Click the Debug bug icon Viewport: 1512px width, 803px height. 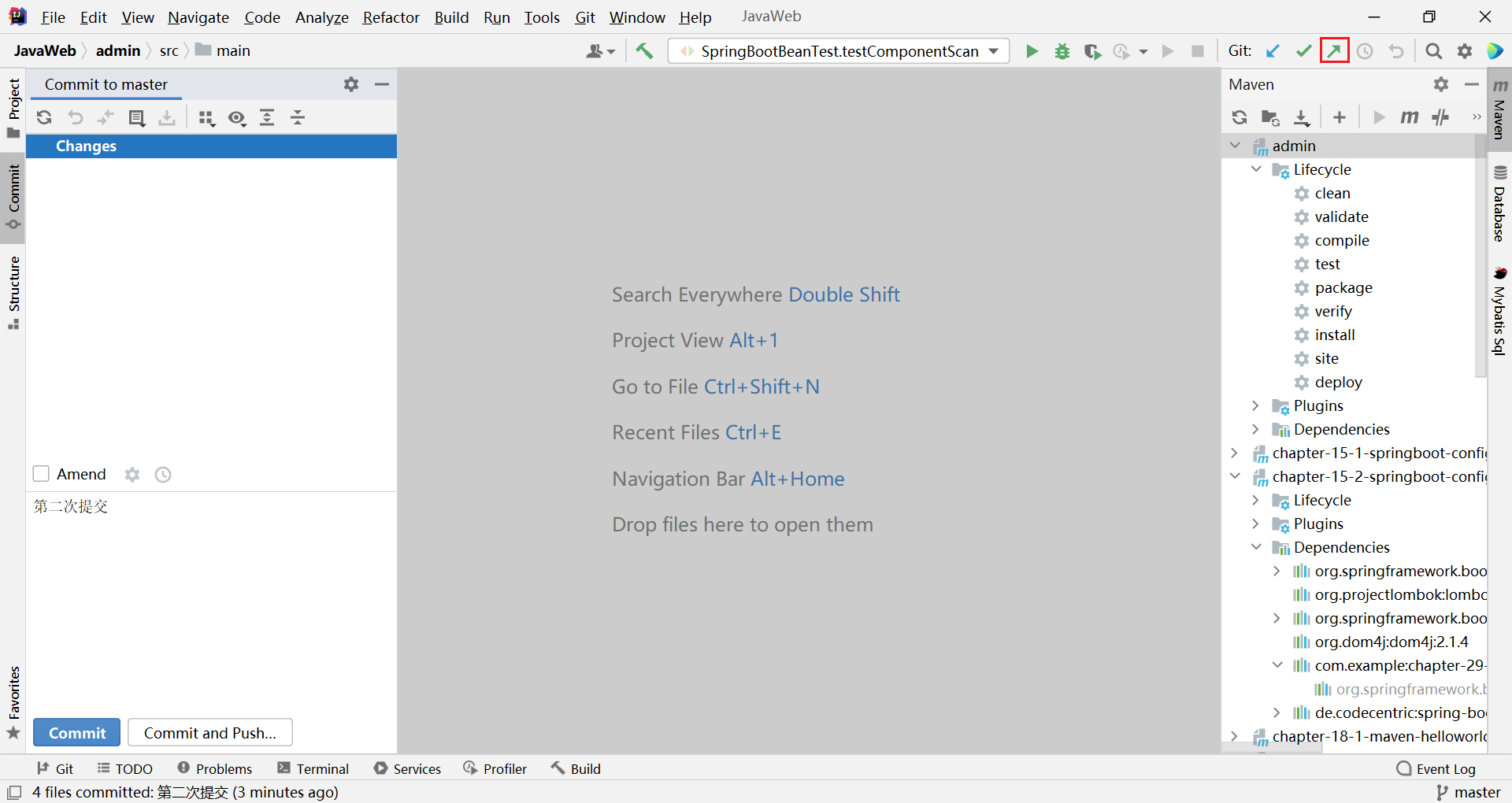click(x=1062, y=51)
